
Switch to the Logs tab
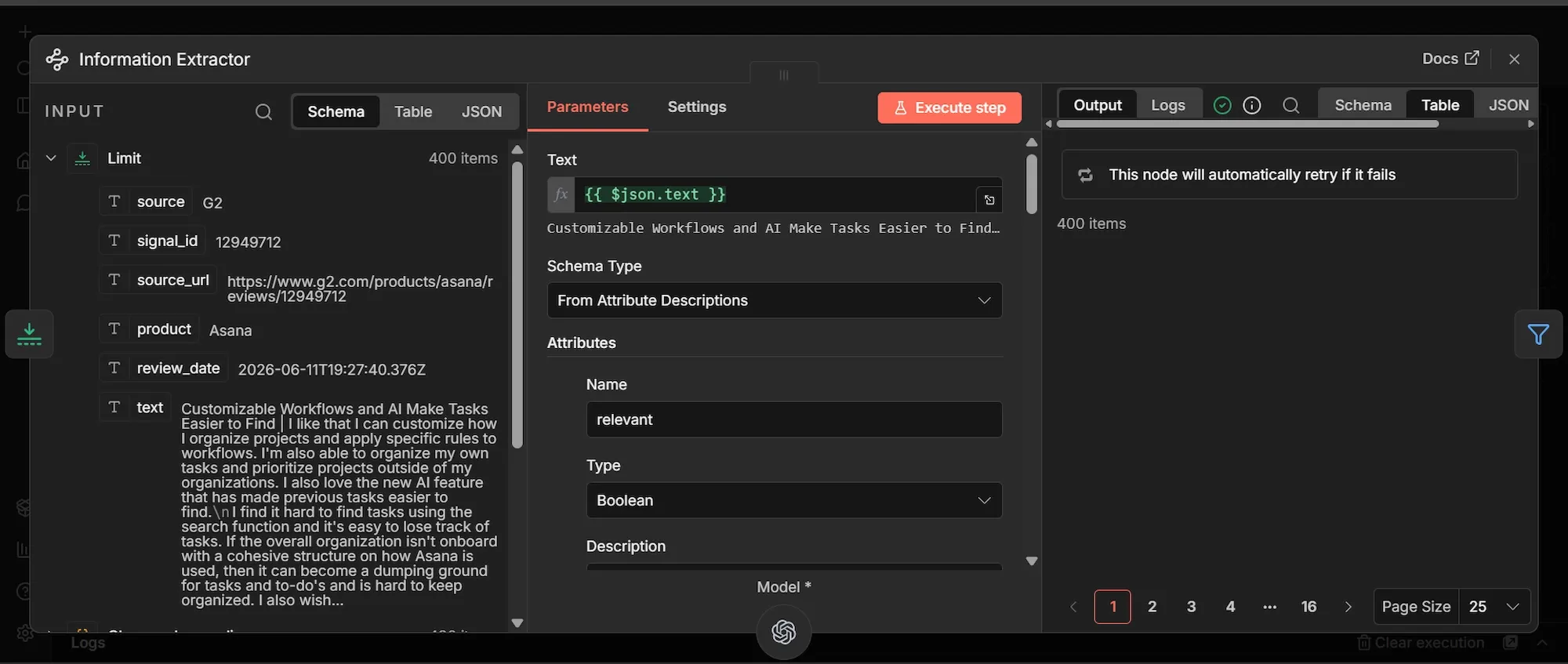[1168, 105]
